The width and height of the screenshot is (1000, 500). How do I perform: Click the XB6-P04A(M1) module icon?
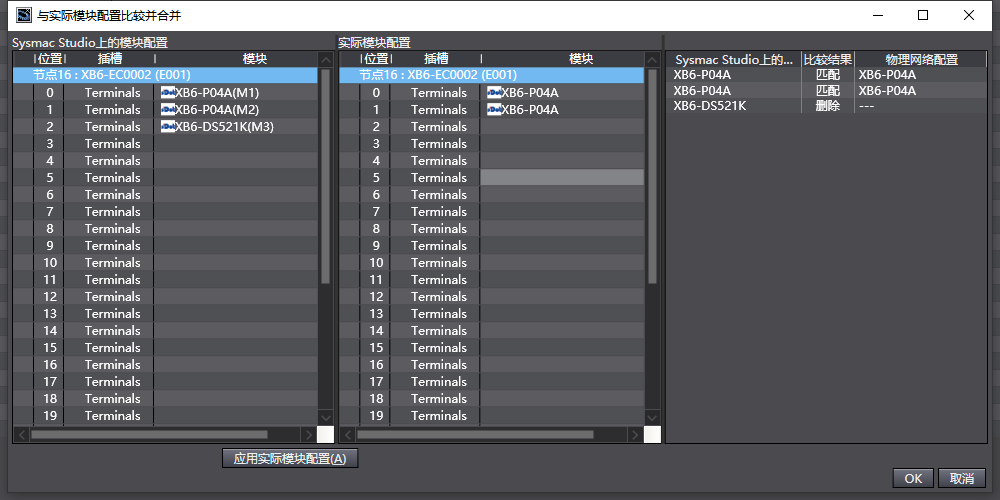[168, 92]
